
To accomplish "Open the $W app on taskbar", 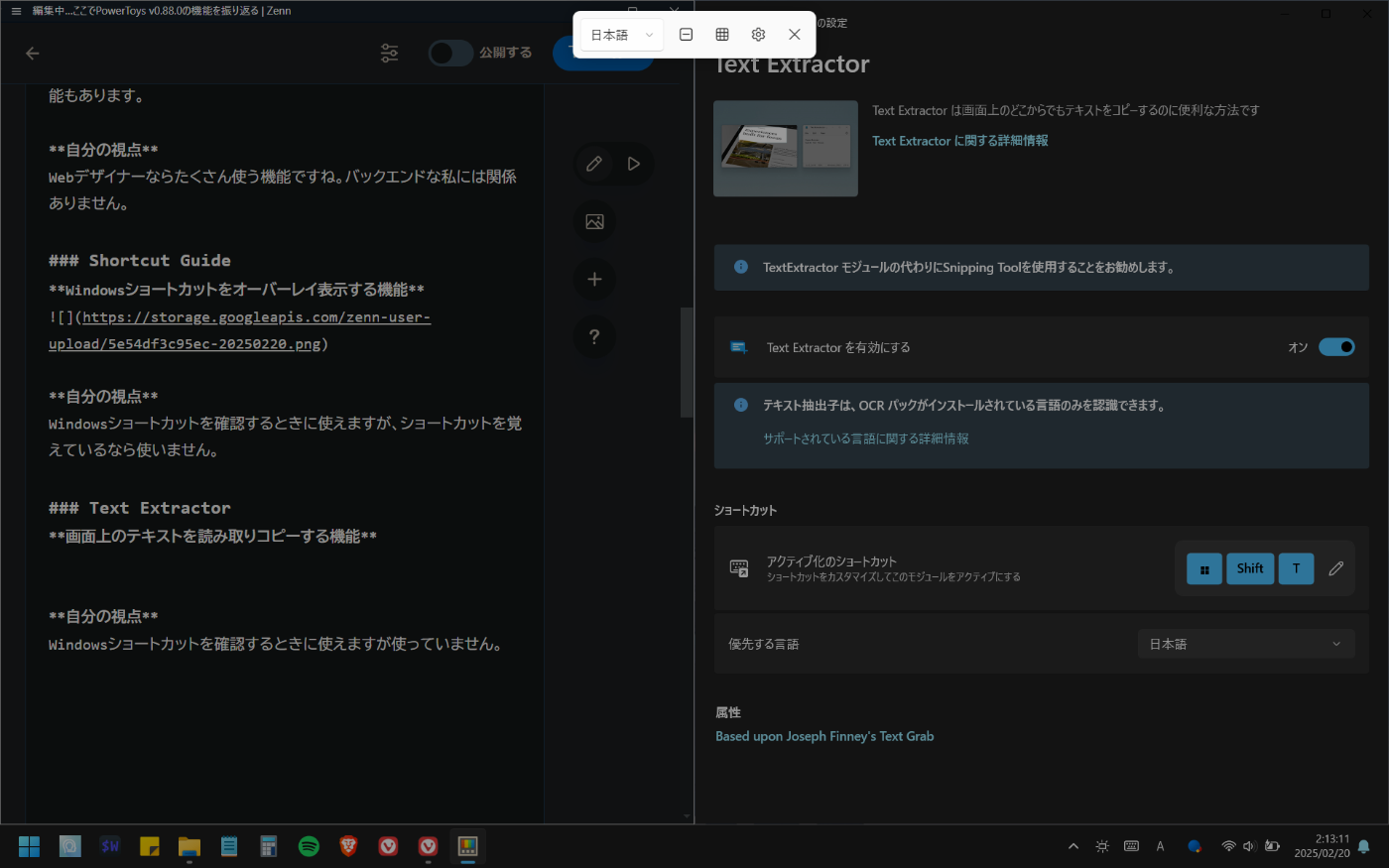I will click(x=110, y=846).
